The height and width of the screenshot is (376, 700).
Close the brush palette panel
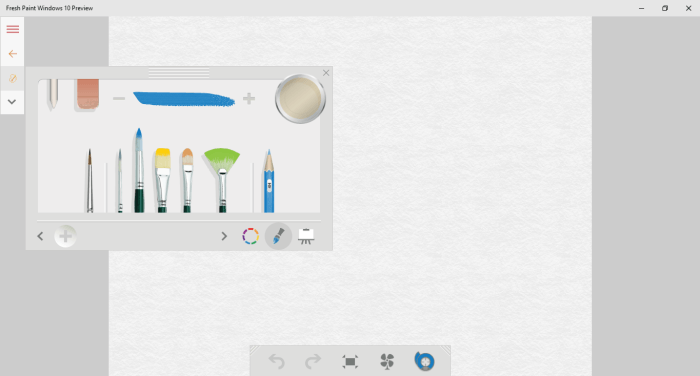(x=326, y=73)
